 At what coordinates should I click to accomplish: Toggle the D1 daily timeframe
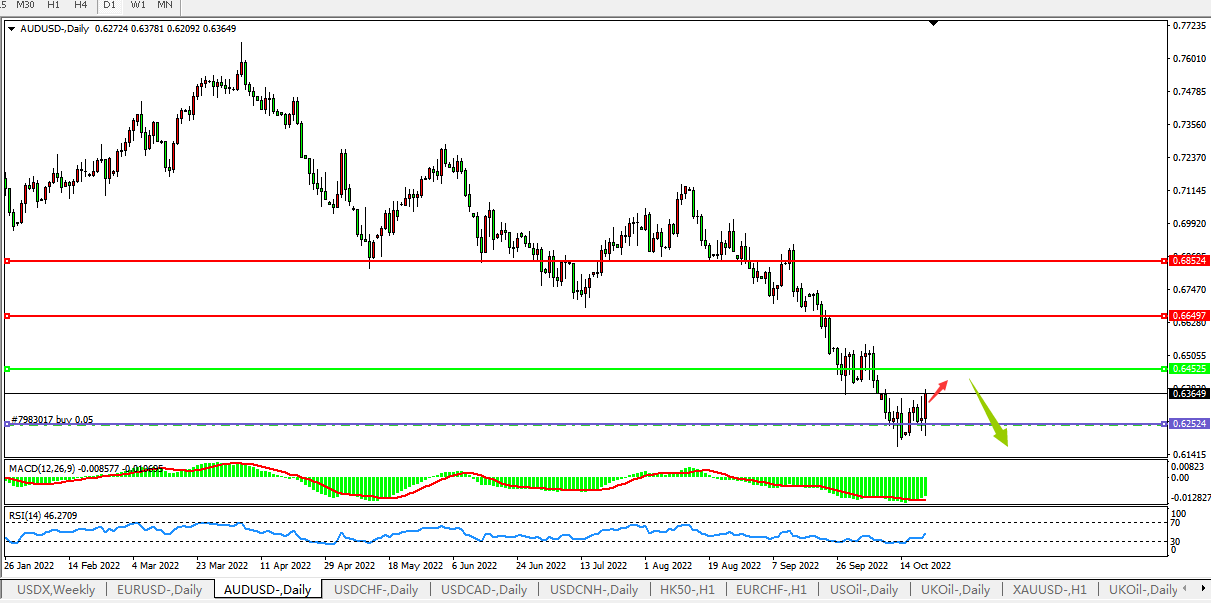click(x=110, y=5)
